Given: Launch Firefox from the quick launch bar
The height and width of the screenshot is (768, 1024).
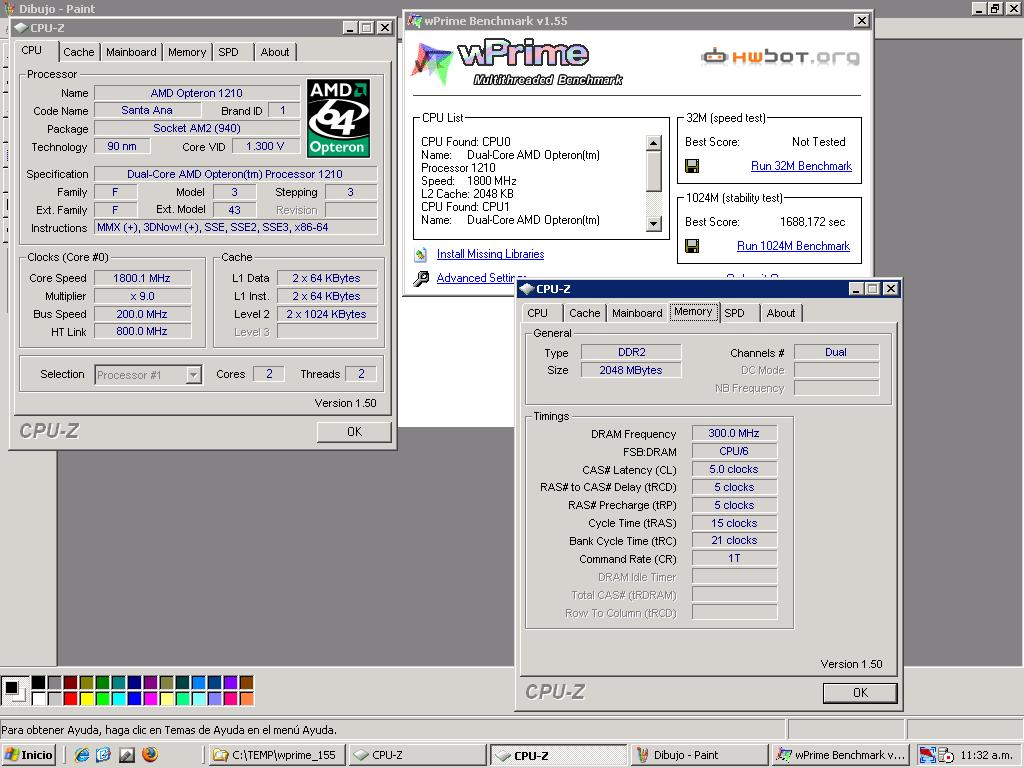Looking at the screenshot, I should (150, 755).
